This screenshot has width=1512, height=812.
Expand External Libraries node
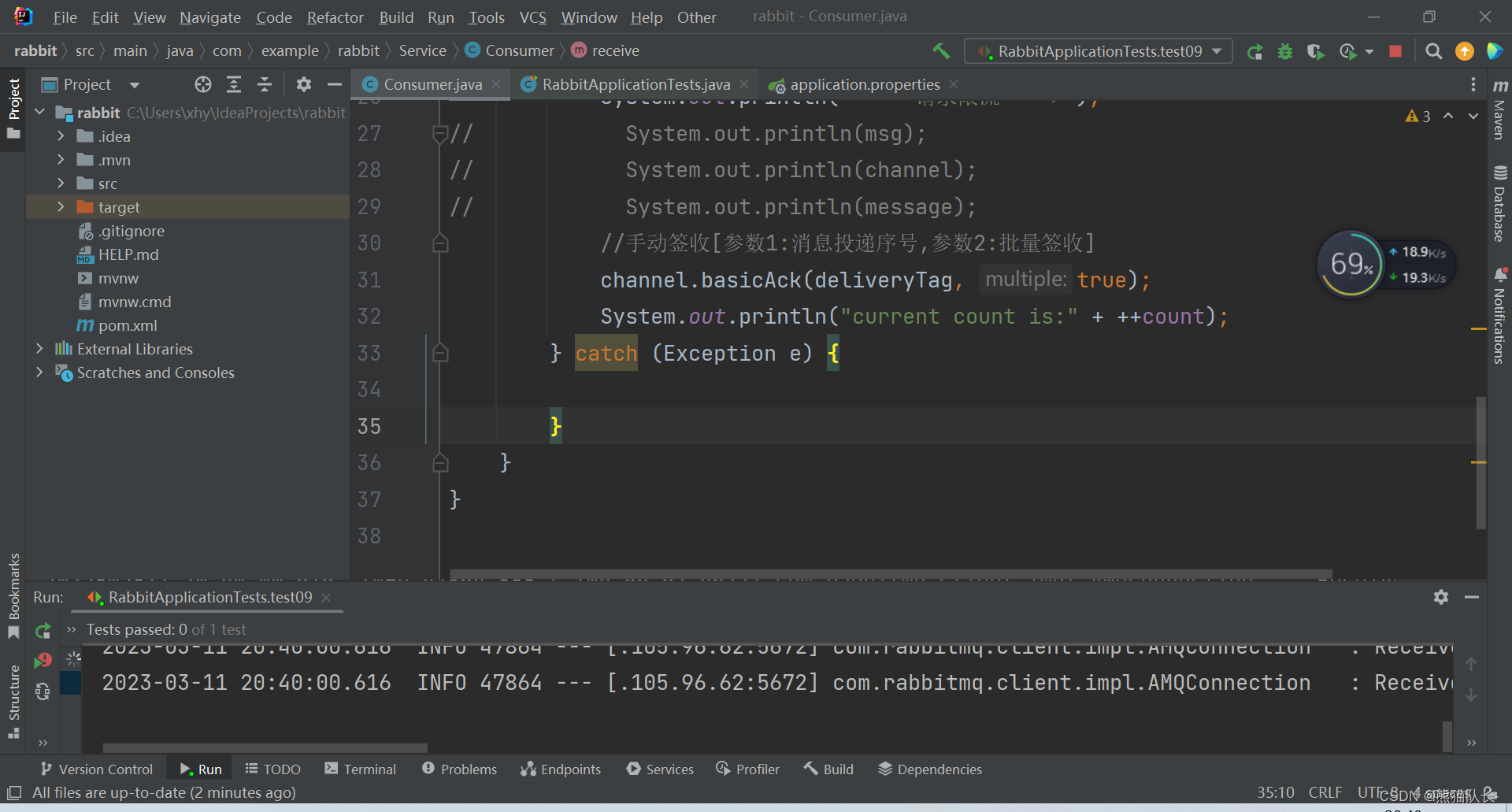click(x=40, y=349)
